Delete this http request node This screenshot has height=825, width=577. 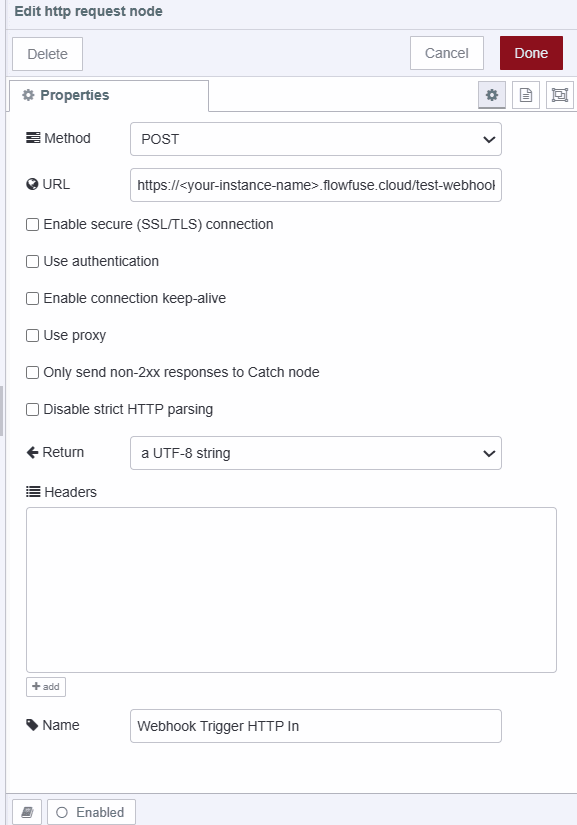click(46, 52)
